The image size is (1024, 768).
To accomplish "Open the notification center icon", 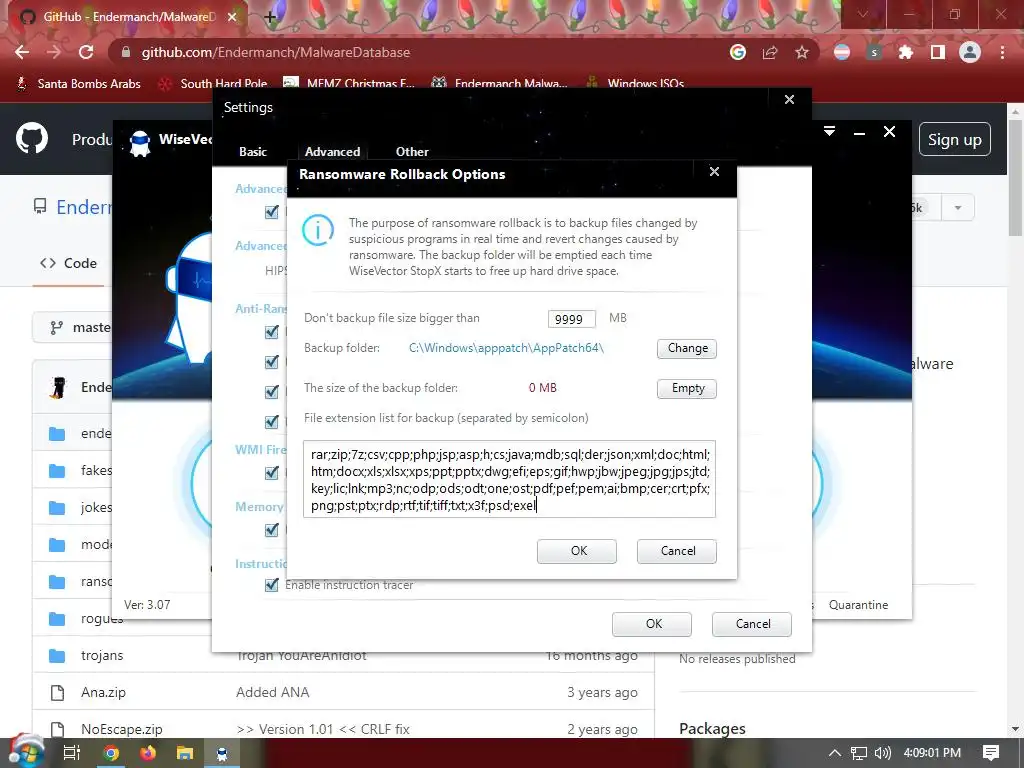I will (991, 753).
